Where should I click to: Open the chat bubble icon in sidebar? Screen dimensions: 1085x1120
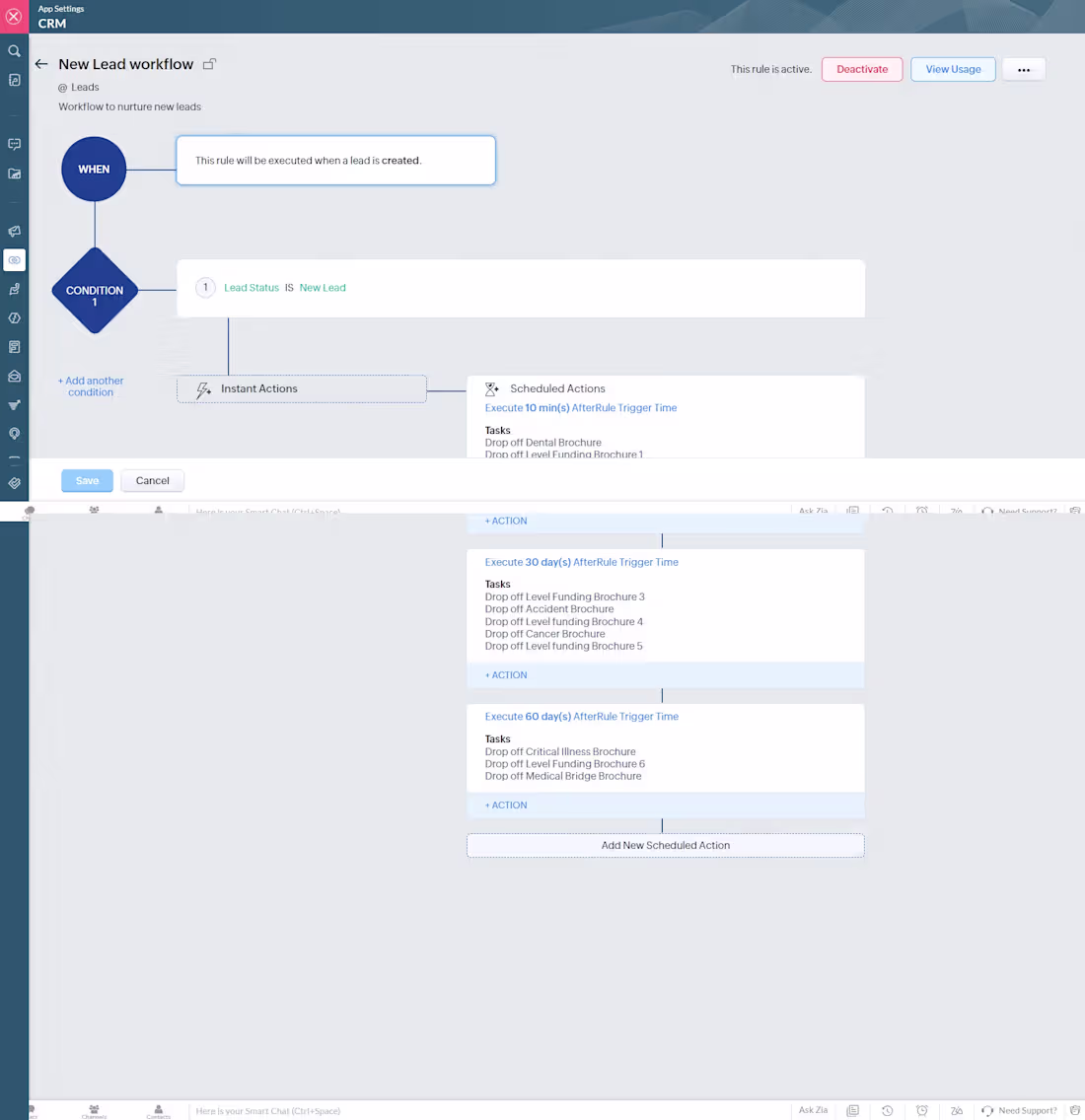point(14,144)
